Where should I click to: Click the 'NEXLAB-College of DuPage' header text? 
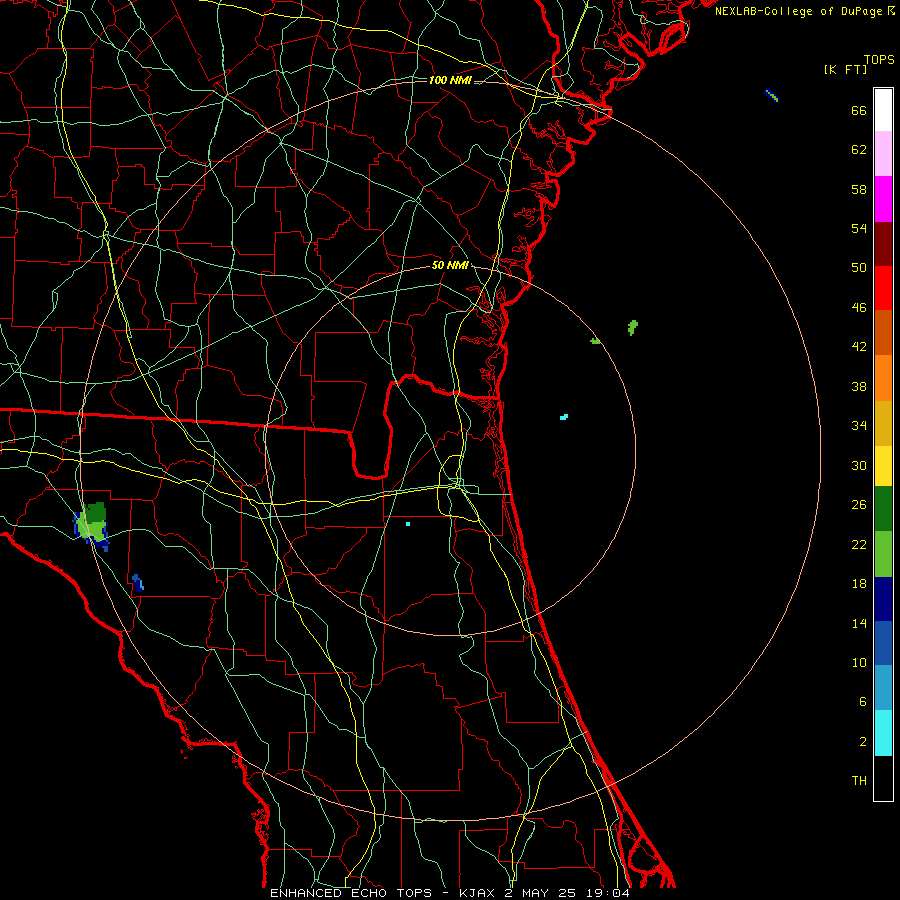[x=798, y=11]
